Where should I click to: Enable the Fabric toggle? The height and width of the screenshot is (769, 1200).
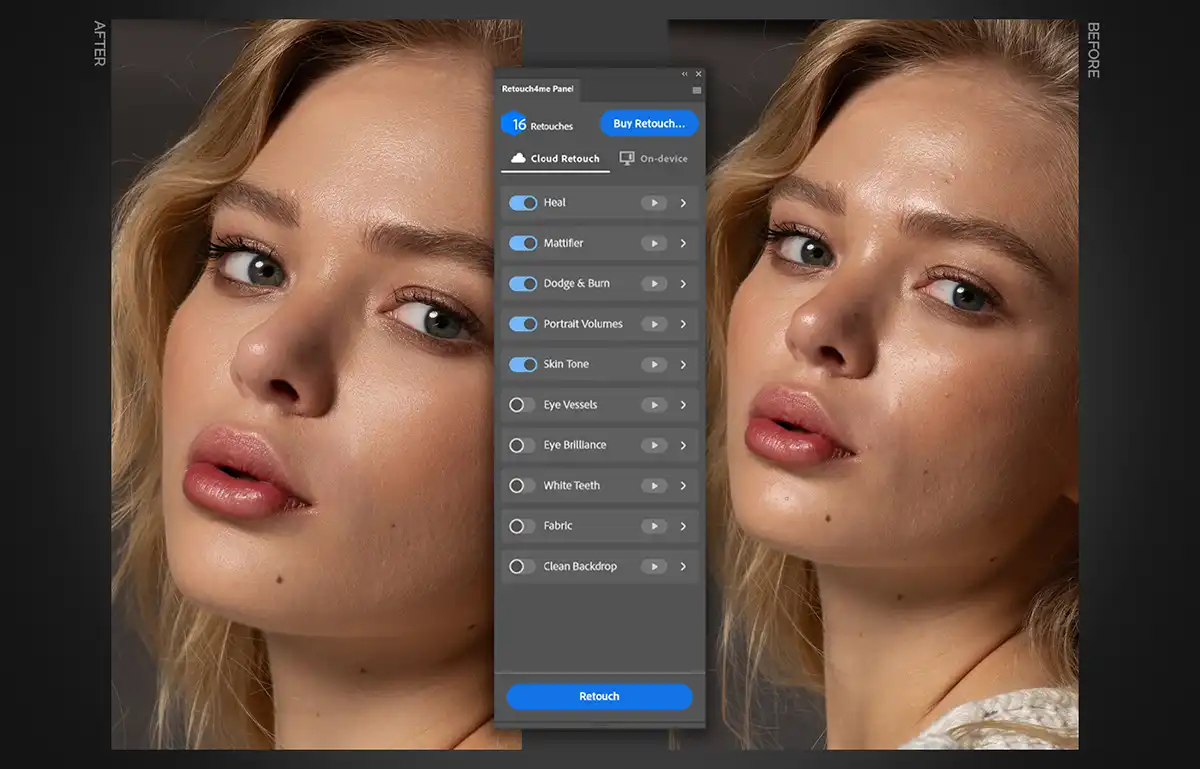[x=523, y=526]
